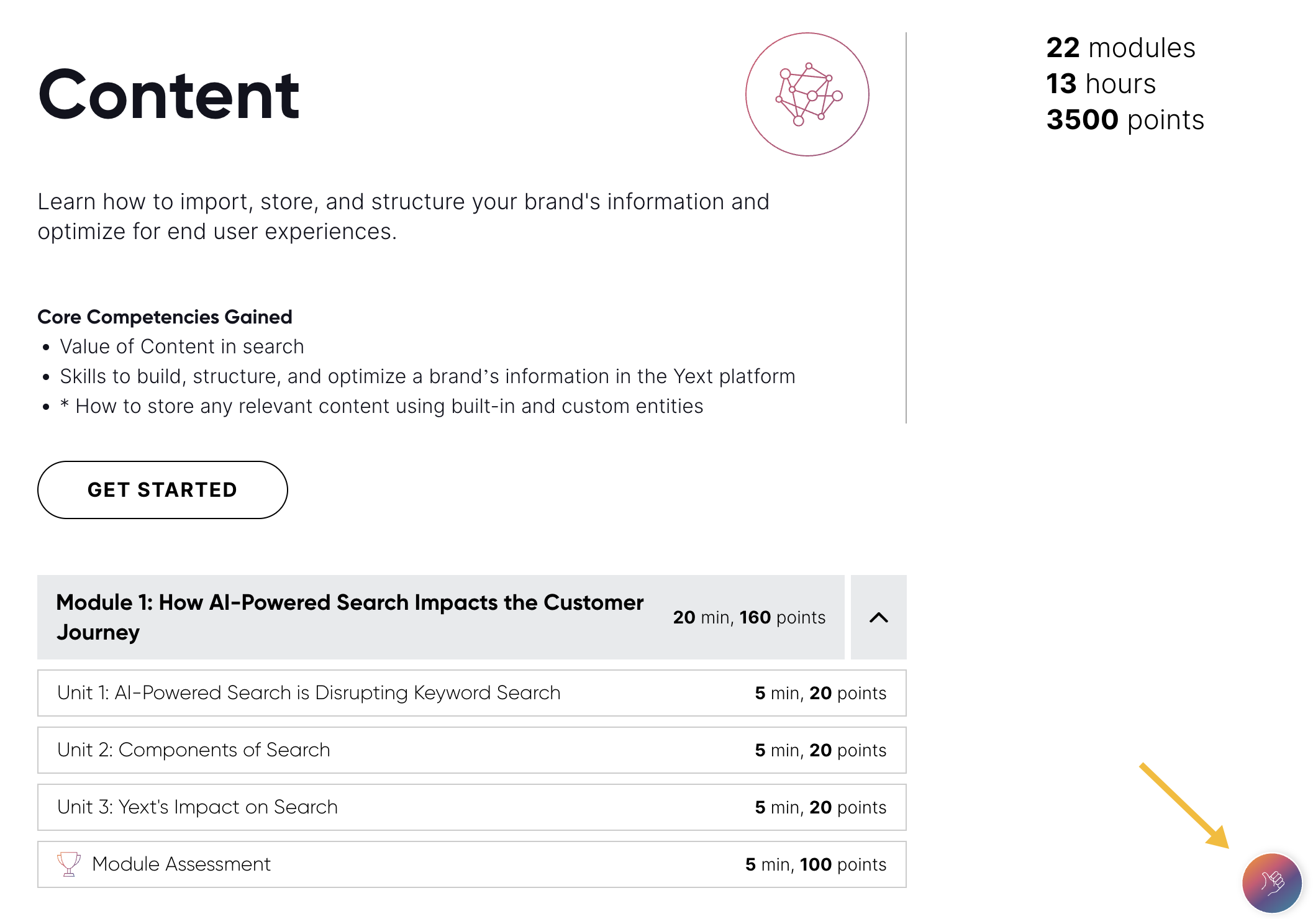This screenshot has width=1313, height=924.
Task: Click the Module 1 header title
Action: pyautogui.click(x=350, y=617)
